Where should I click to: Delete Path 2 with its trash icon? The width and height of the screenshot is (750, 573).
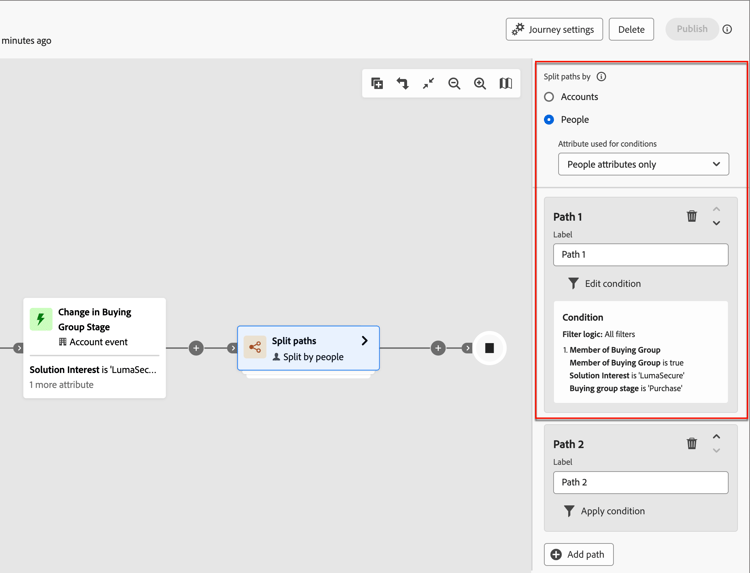point(692,443)
